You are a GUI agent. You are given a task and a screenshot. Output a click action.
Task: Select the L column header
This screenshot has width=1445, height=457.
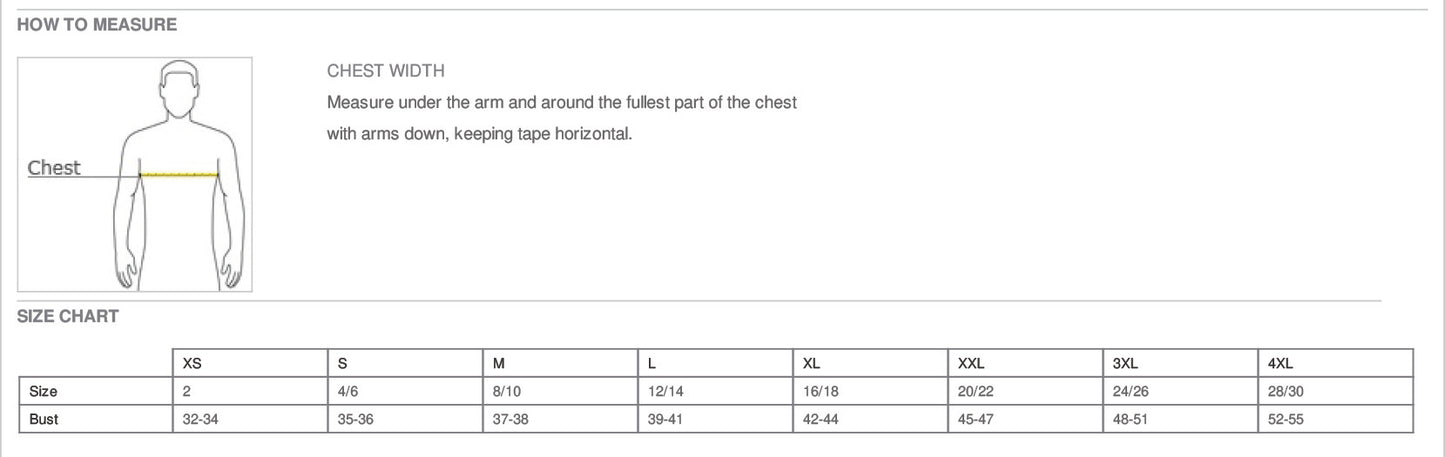coord(716,363)
